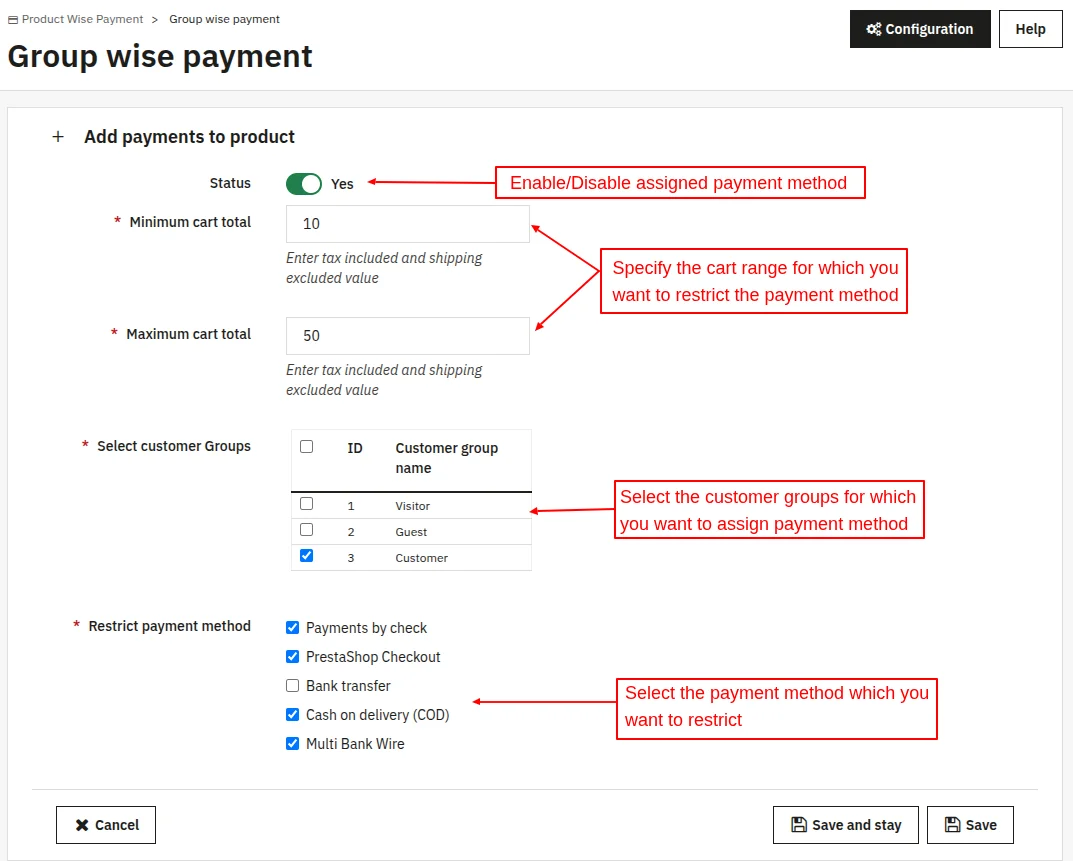
Task: Tick the select-all customer groups checkbox
Action: 307,447
